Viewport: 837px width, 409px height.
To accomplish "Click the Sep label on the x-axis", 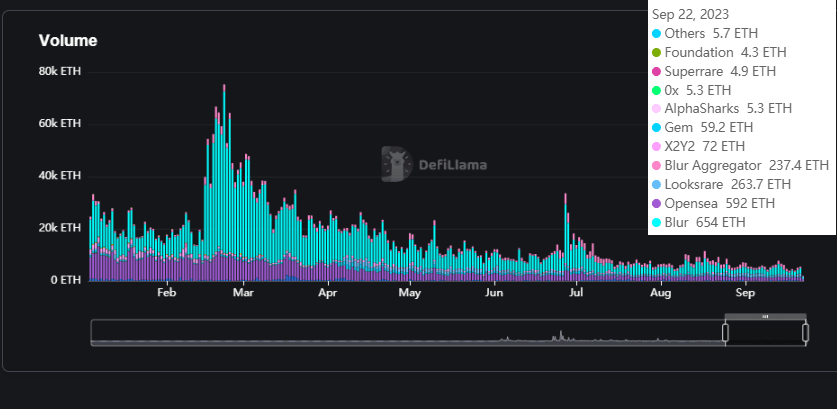I will [x=745, y=294].
